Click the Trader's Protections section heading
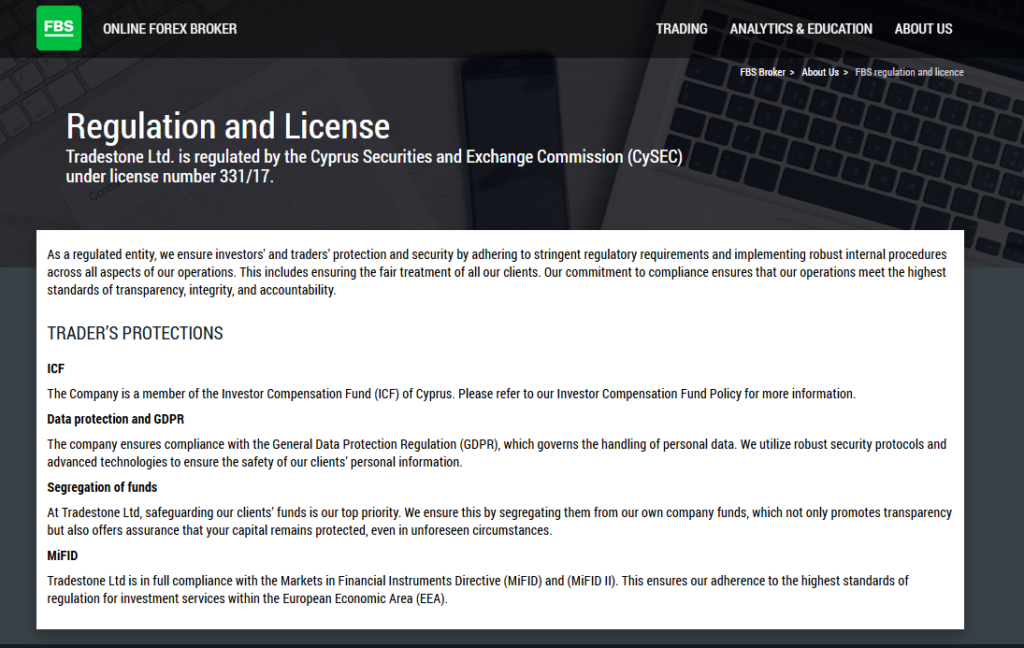 [135, 333]
